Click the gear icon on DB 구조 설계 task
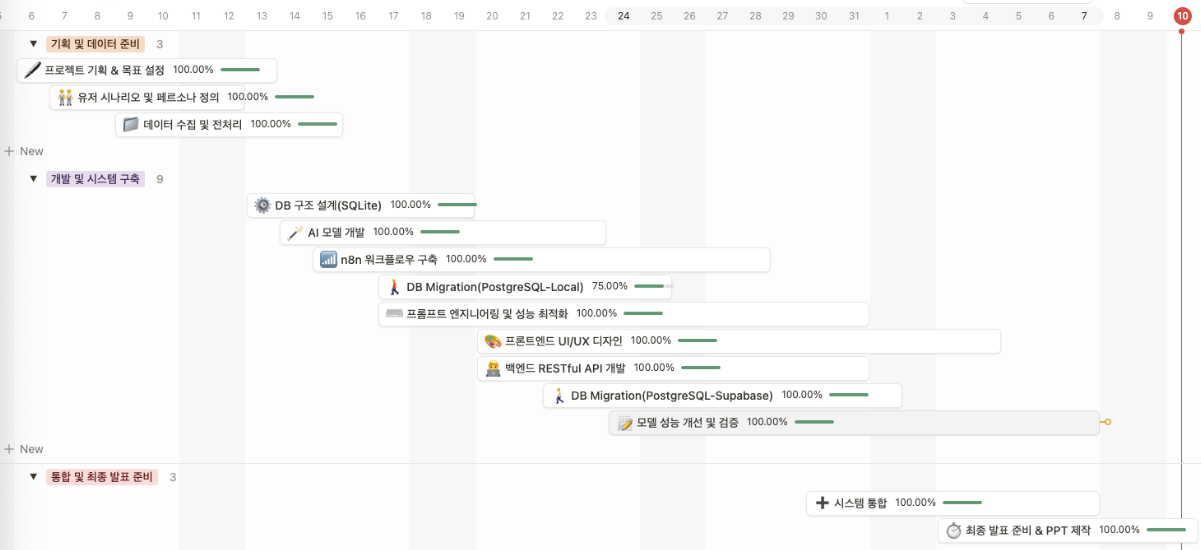1201x550 pixels. point(263,205)
